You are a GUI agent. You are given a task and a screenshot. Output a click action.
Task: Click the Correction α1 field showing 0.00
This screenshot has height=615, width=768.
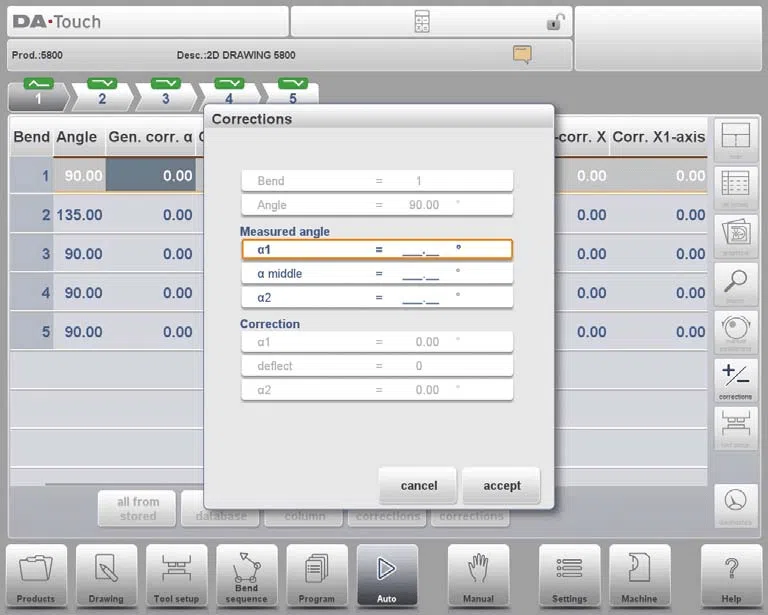(x=377, y=342)
